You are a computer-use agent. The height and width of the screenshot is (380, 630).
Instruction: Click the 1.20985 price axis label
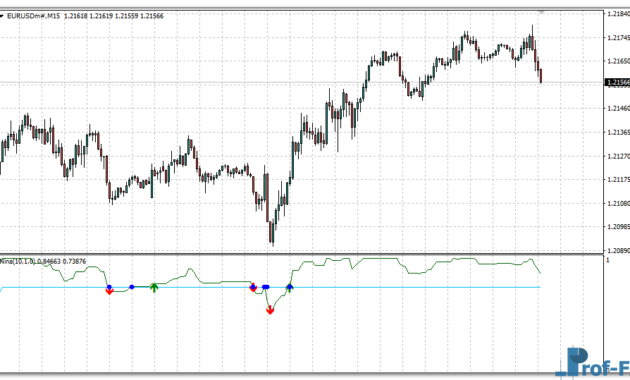click(x=618, y=227)
